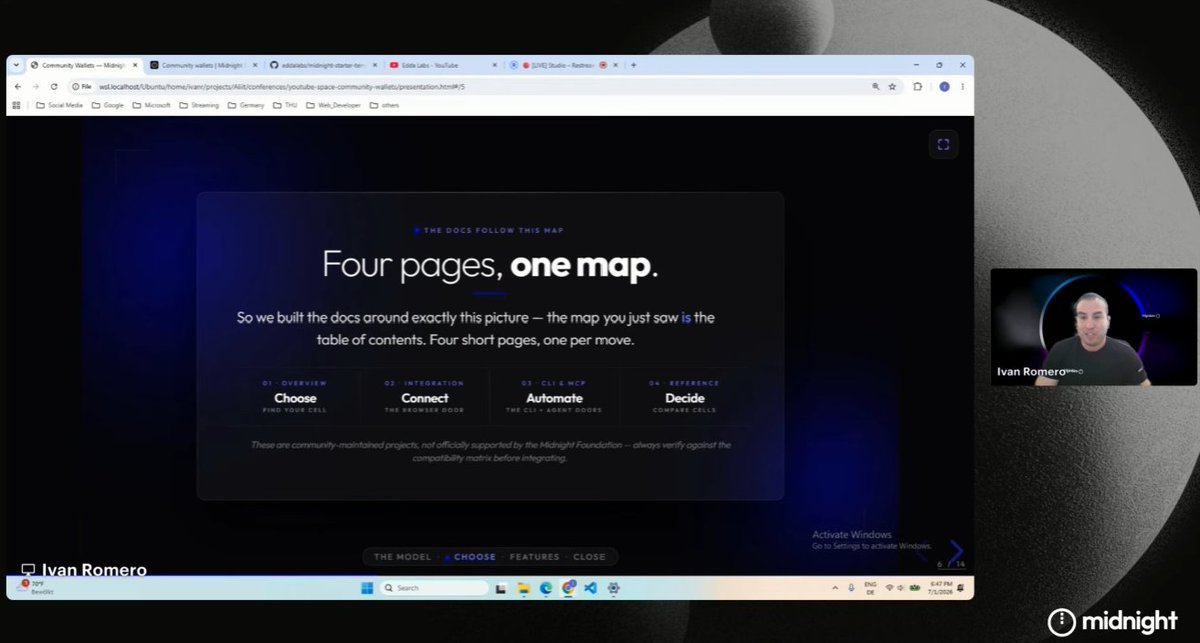This screenshot has width=1200, height=643.
Task: Open the Germany bookmarks folder
Action: (246, 105)
